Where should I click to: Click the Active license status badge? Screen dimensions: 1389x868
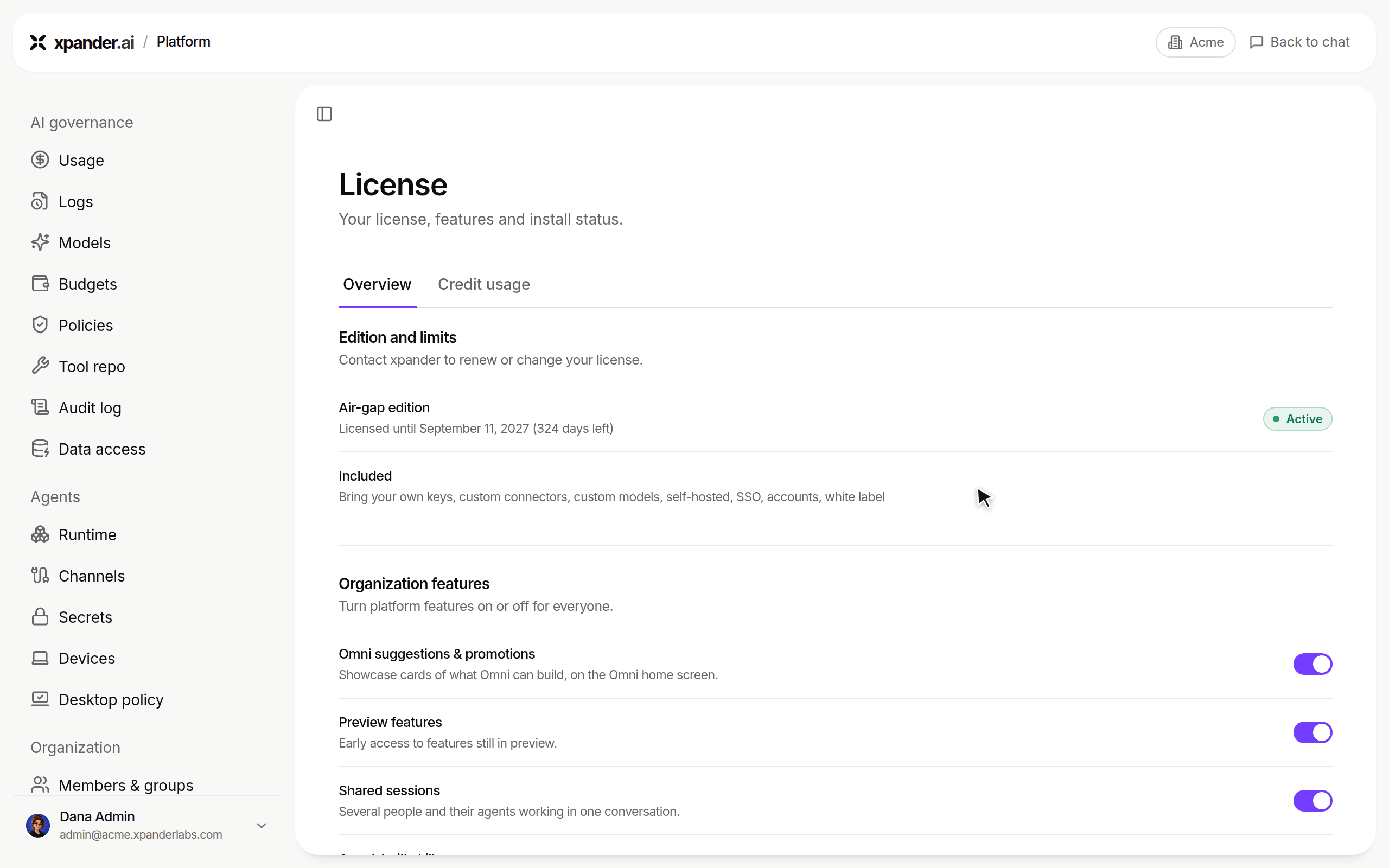pos(1297,419)
